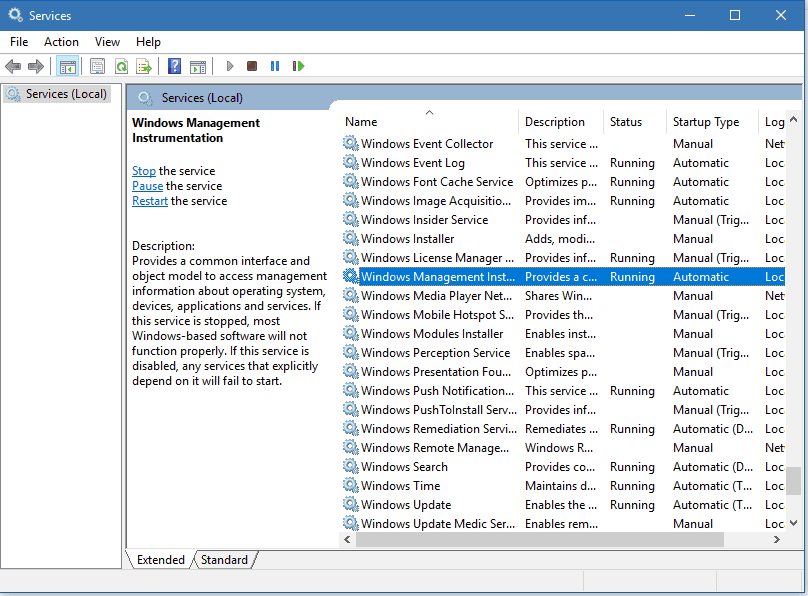
Task: Select Windows Remote Manage... row
Action: [563, 448]
